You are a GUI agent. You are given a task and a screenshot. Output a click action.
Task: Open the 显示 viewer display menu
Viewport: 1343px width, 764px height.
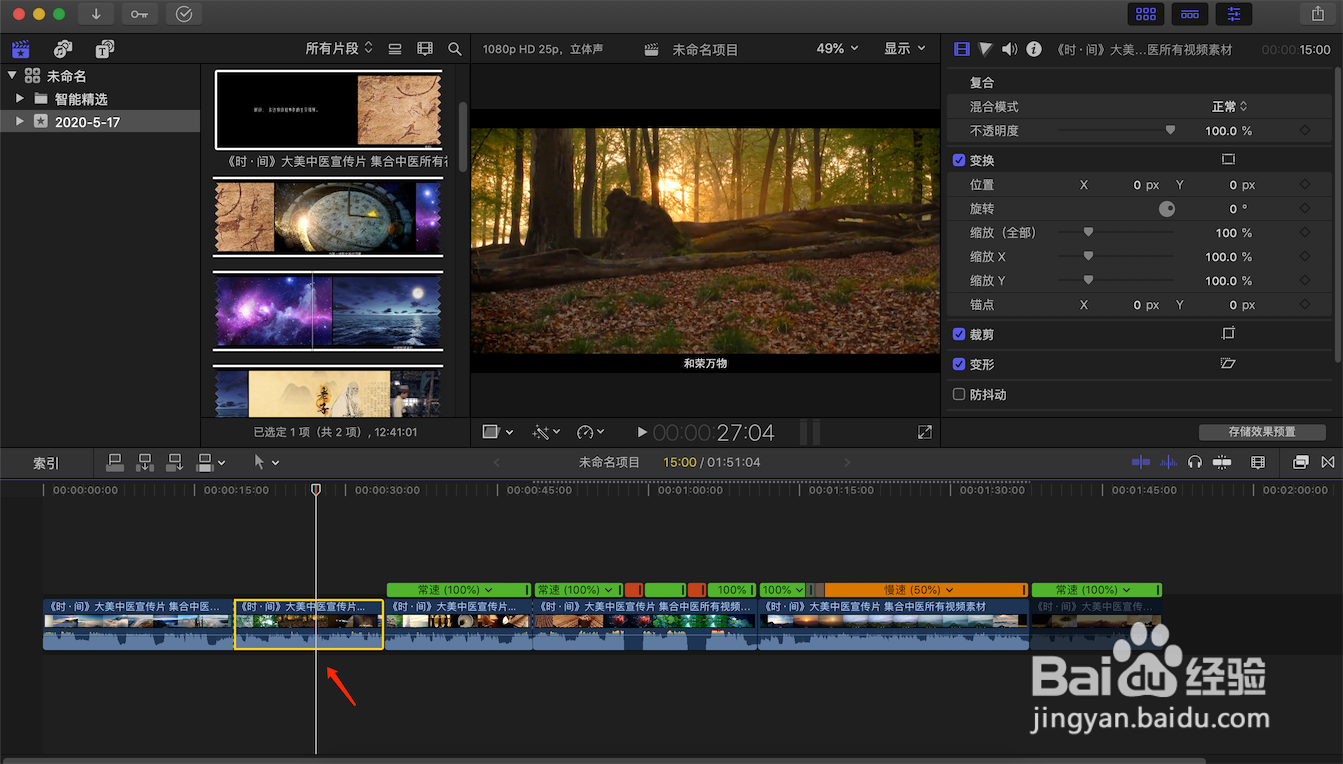point(904,49)
